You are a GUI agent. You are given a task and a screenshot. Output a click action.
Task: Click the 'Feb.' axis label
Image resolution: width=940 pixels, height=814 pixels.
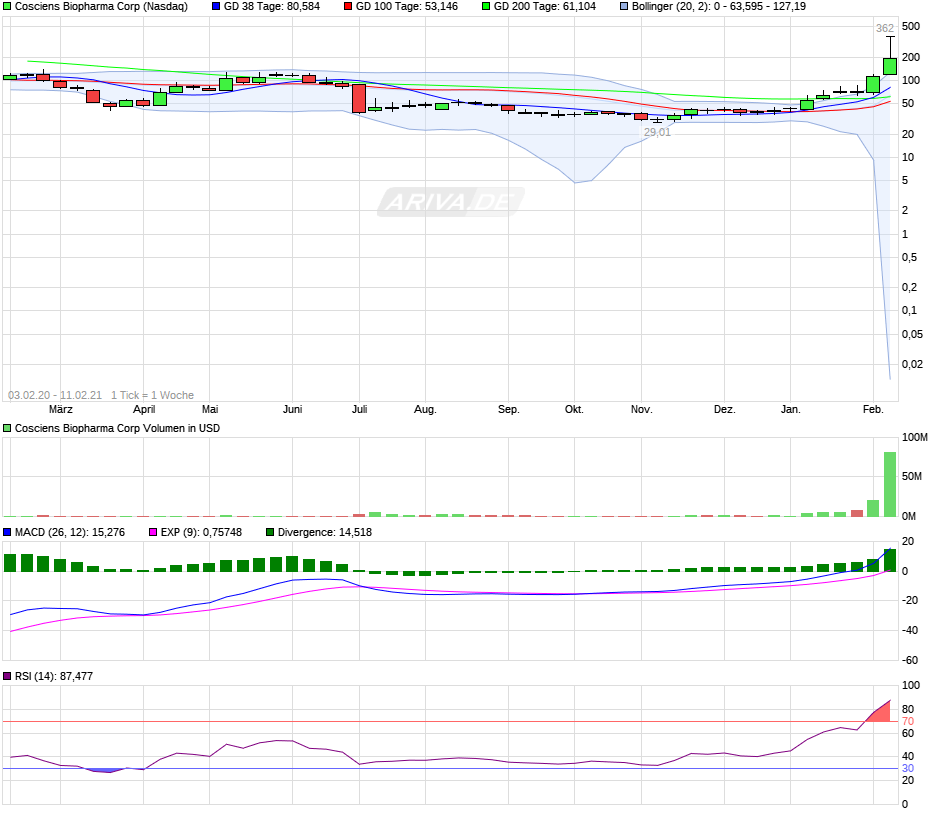873,409
